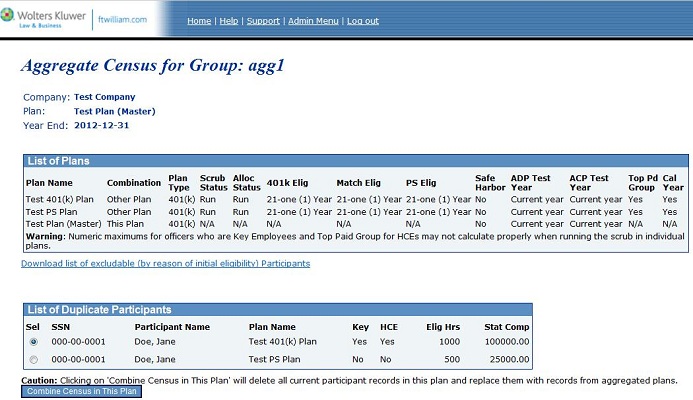Screen dimensions: 693x400
Task: Click the Log out link
Action: pos(363,21)
